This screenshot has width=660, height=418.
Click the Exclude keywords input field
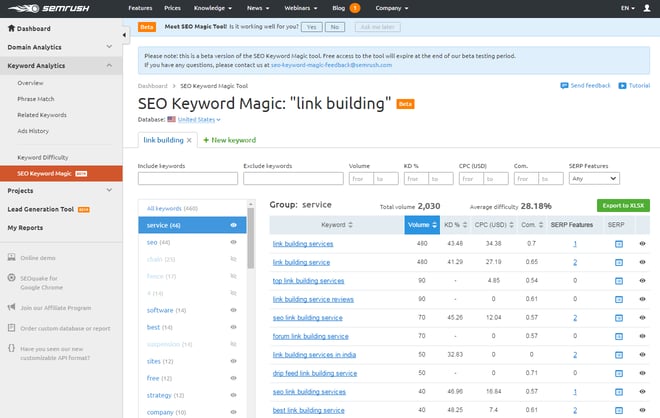point(293,178)
